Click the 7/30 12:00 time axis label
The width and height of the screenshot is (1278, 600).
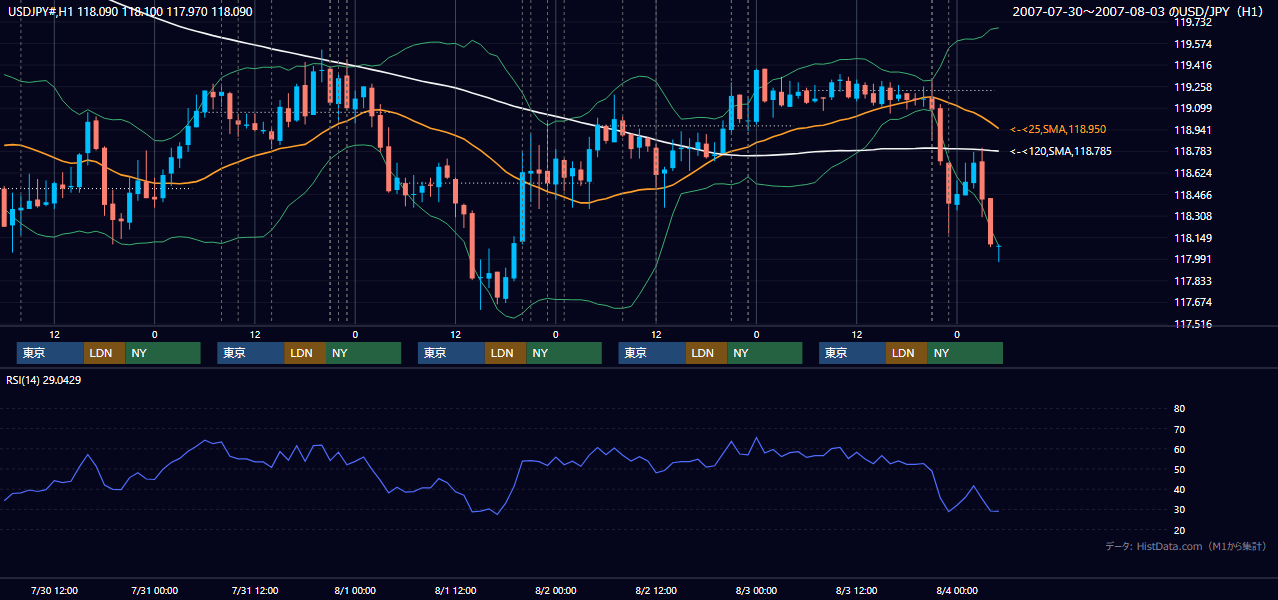[55, 590]
